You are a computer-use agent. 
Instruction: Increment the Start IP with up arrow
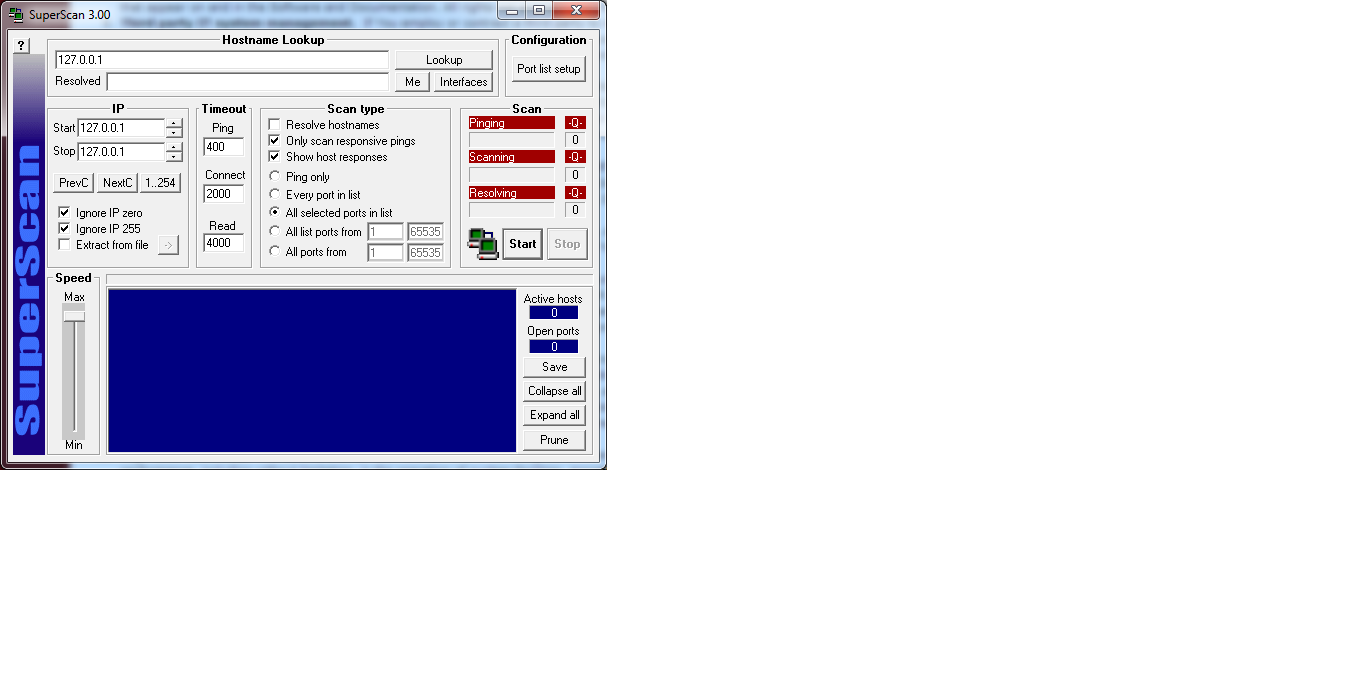point(174,123)
